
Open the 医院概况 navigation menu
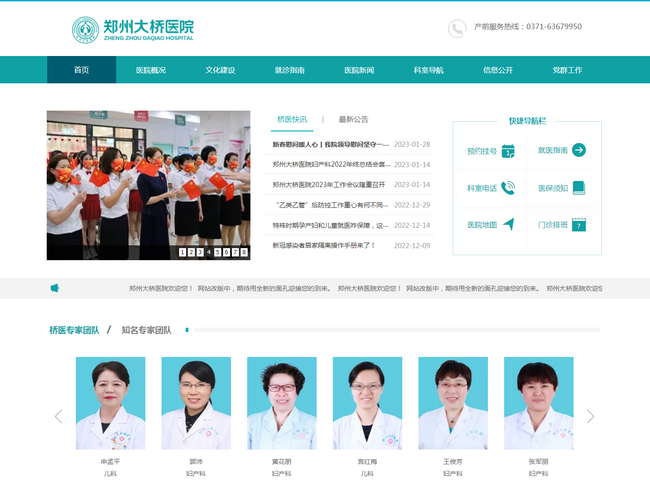(x=151, y=70)
